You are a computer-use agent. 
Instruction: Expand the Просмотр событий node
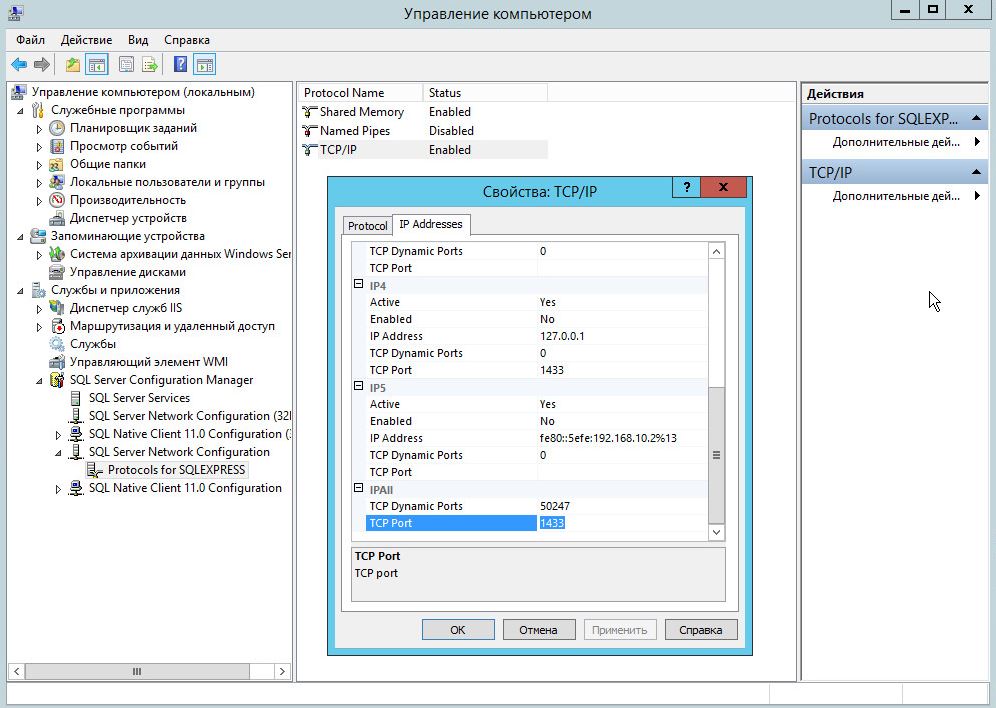coord(39,147)
